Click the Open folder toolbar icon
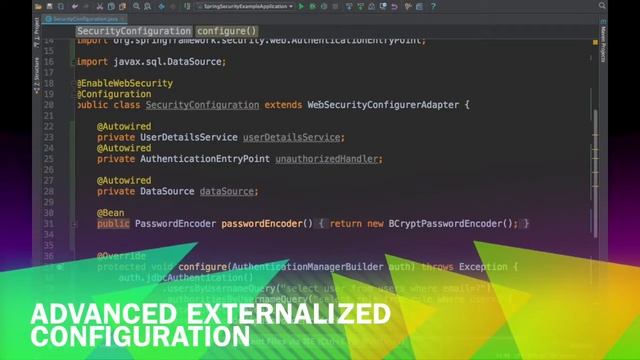This screenshot has width=640, height=360. (x=38, y=6)
